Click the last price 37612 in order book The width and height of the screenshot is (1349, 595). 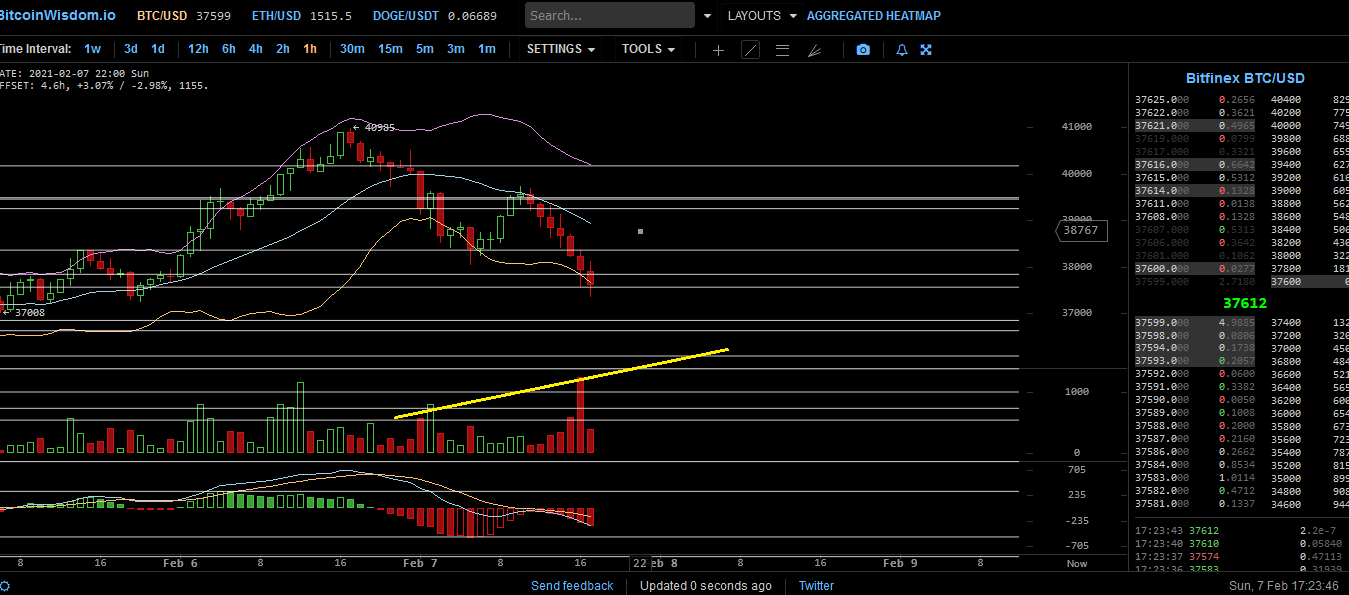tap(1245, 303)
